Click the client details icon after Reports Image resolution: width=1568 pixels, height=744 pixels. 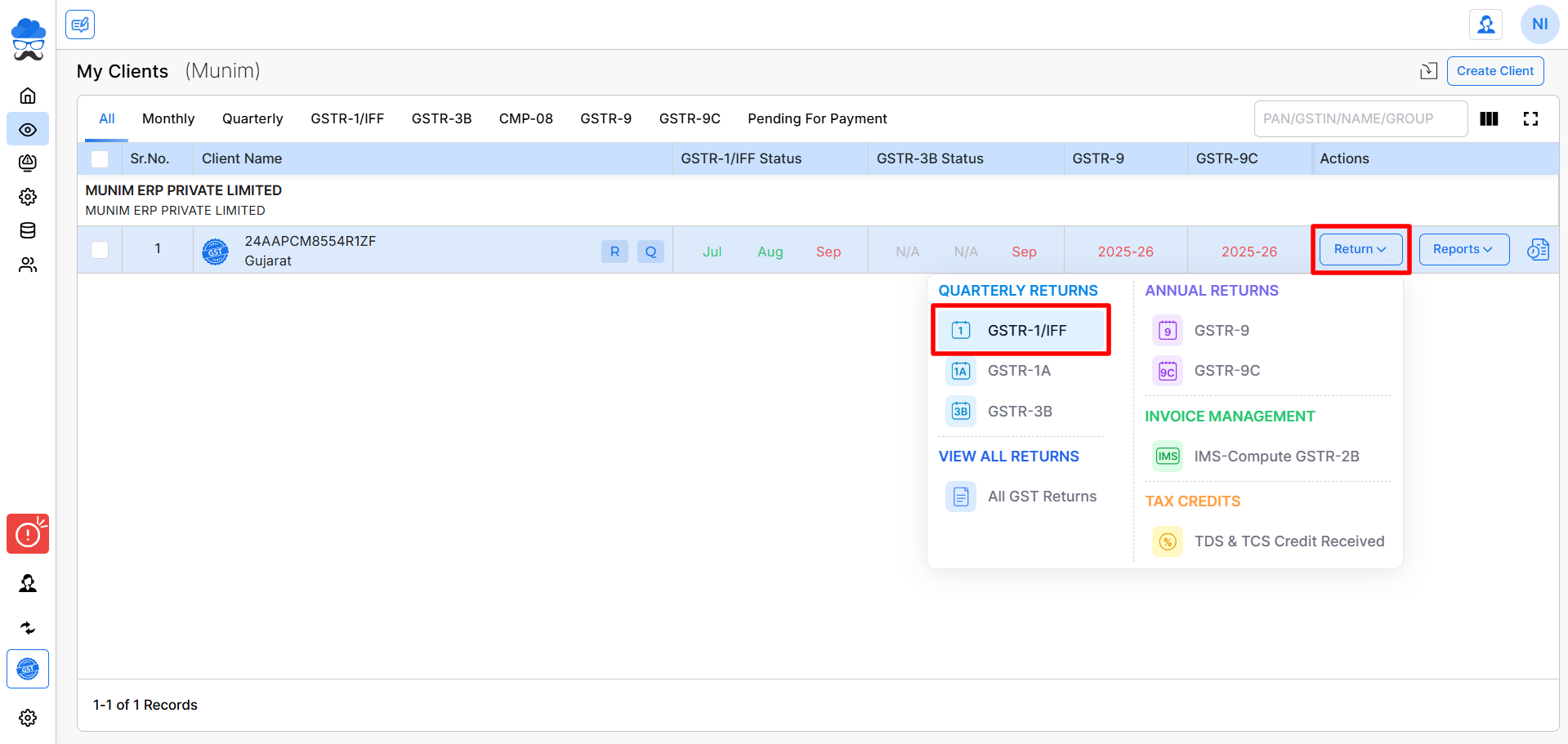(x=1538, y=249)
